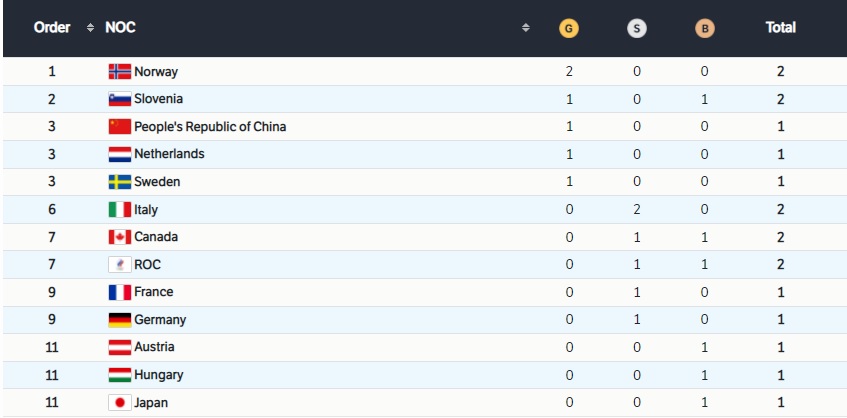Open the Netherlands country link
This screenshot has width=847, height=418.
click(x=169, y=154)
